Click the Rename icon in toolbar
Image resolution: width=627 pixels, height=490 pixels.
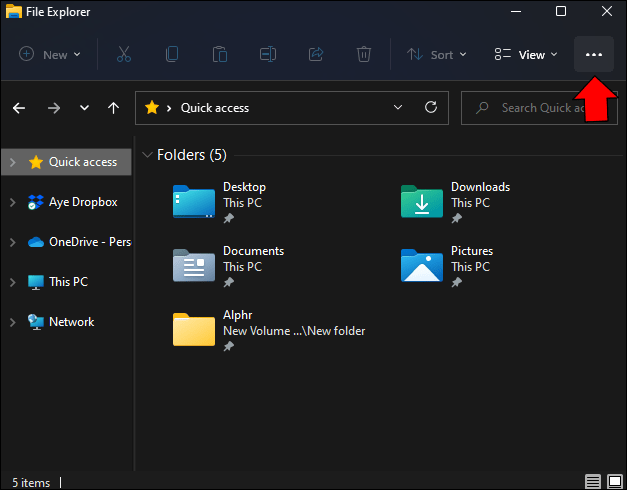[268, 55]
